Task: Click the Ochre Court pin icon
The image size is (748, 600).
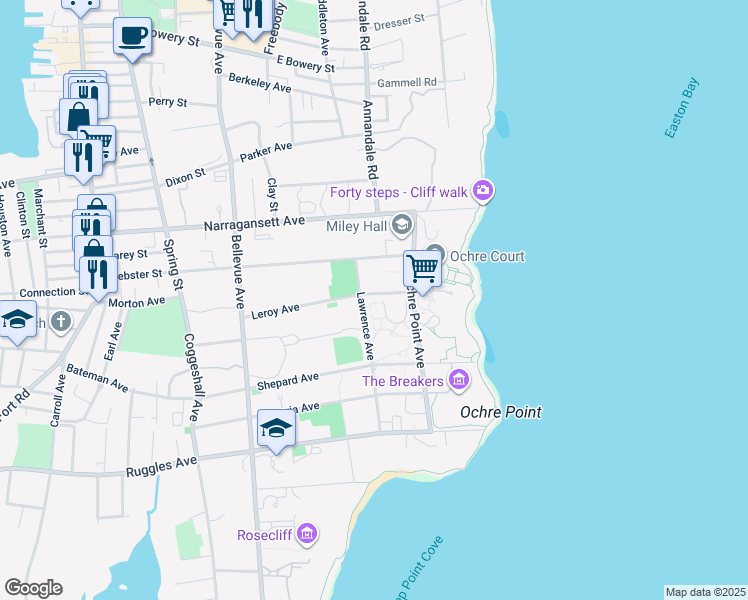Action: [x=435, y=254]
